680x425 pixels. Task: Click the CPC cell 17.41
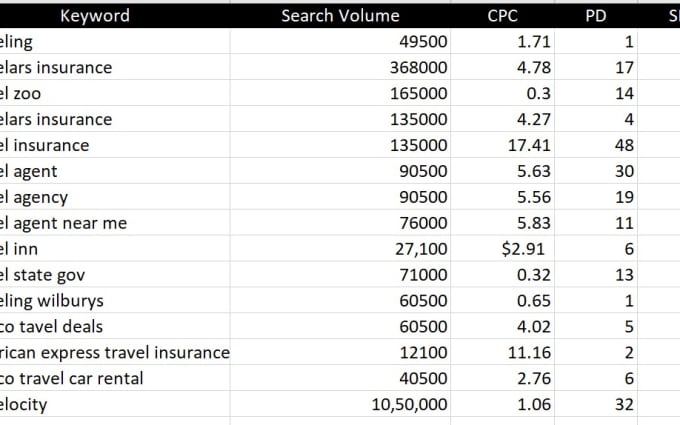[x=503, y=145]
